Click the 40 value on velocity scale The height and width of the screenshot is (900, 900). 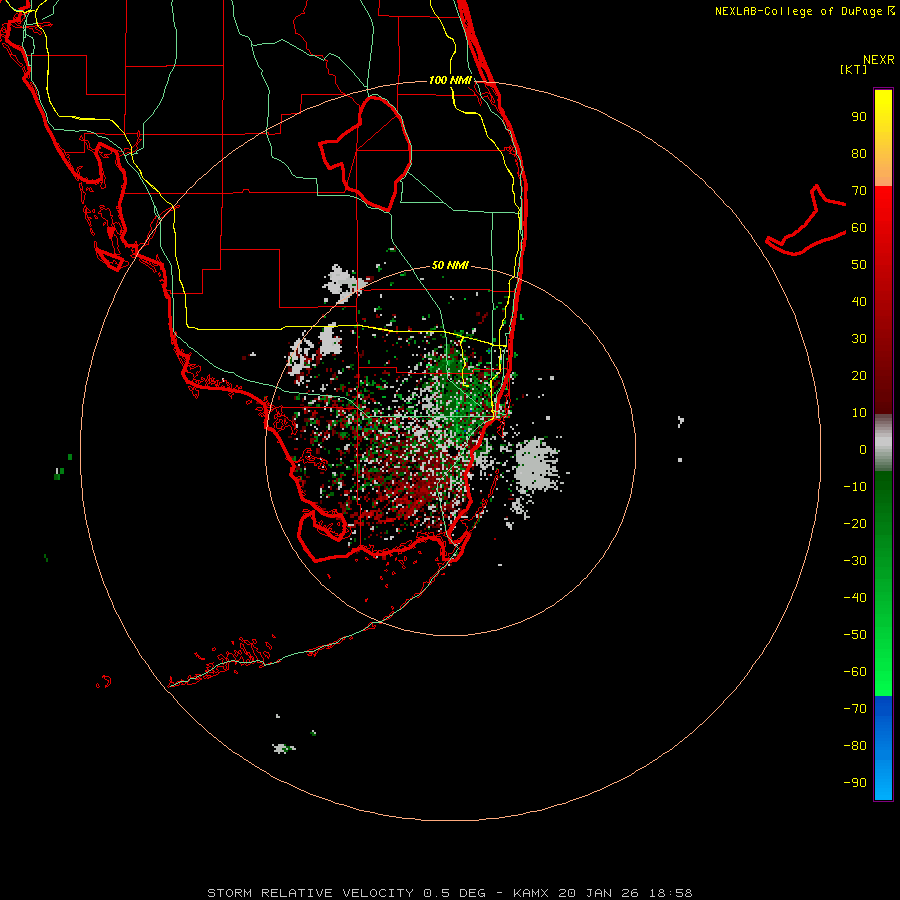pos(859,302)
